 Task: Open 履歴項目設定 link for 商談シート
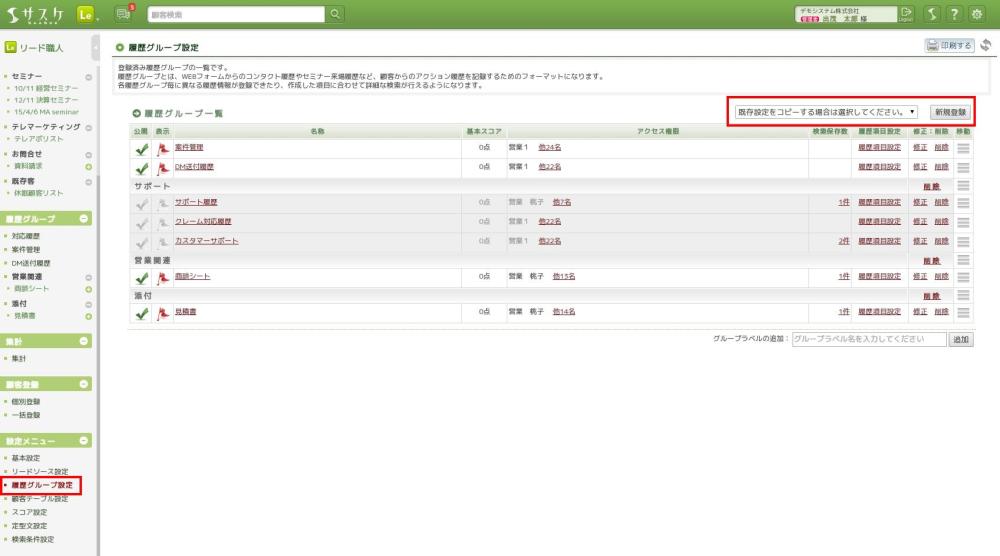pyautogui.click(x=879, y=276)
